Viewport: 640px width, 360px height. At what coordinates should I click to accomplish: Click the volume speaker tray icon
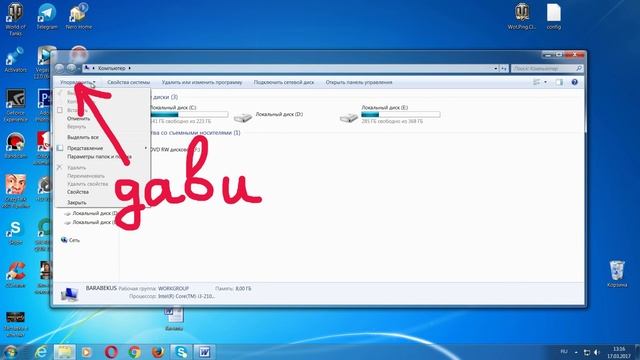(x=597, y=352)
